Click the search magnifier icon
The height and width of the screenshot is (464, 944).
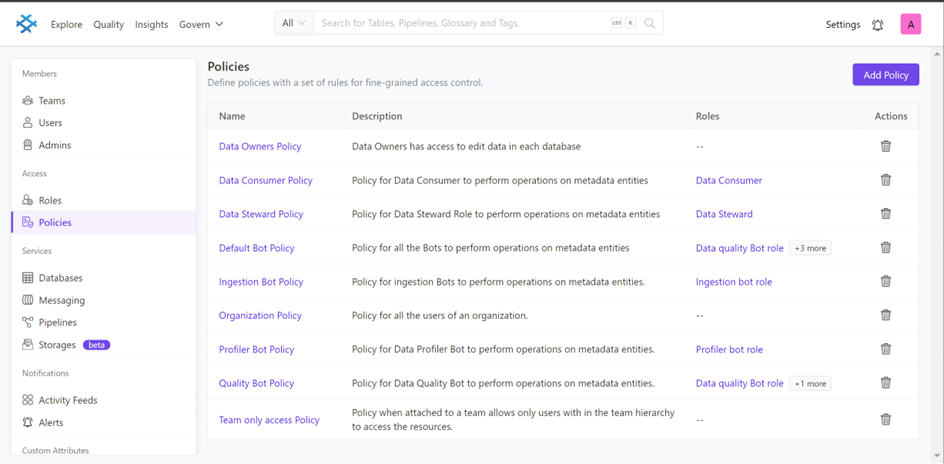[650, 23]
